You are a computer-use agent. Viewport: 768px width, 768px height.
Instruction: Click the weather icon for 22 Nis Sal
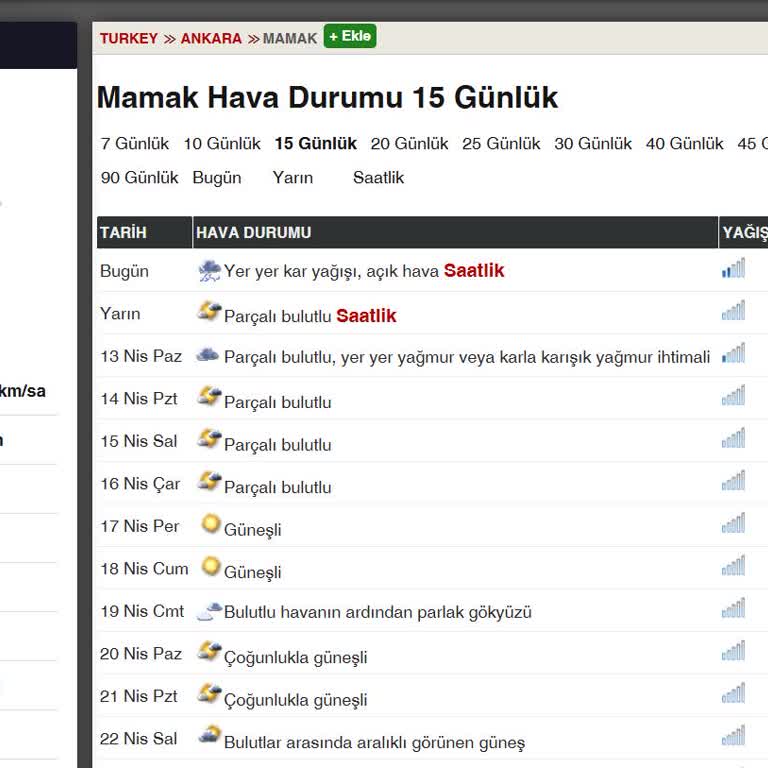[209, 736]
